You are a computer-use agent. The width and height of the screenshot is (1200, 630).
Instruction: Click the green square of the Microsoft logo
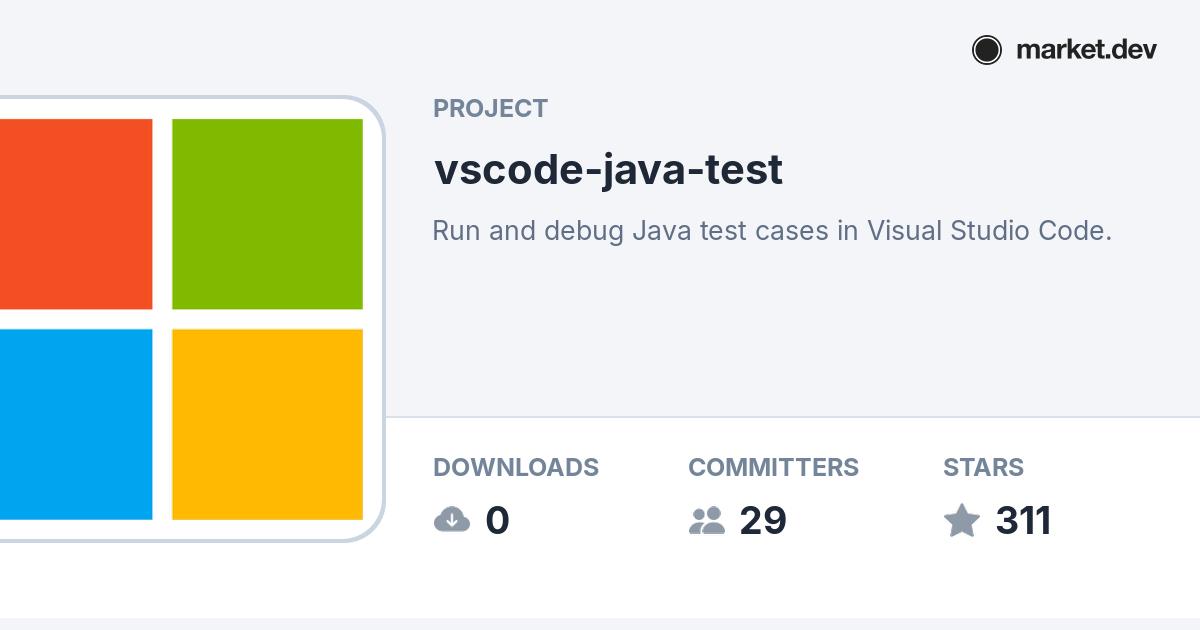(x=267, y=214)
